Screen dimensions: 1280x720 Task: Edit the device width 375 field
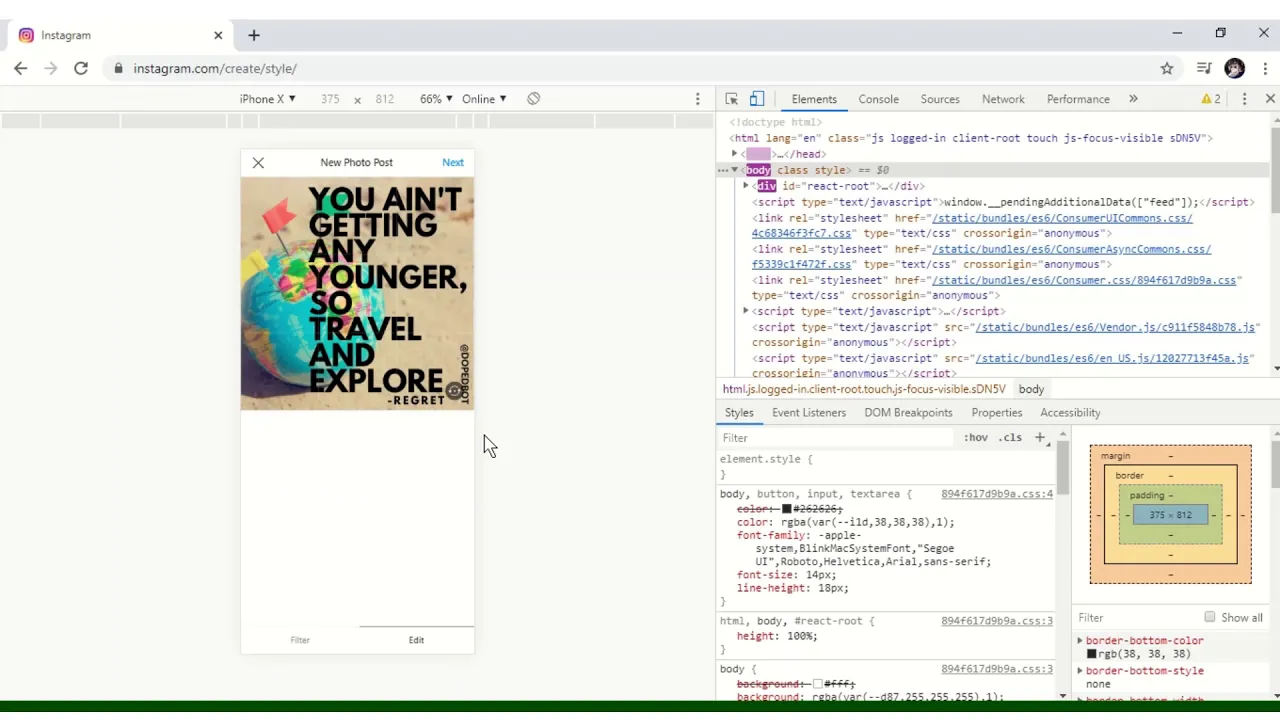(x=330, y=99)
